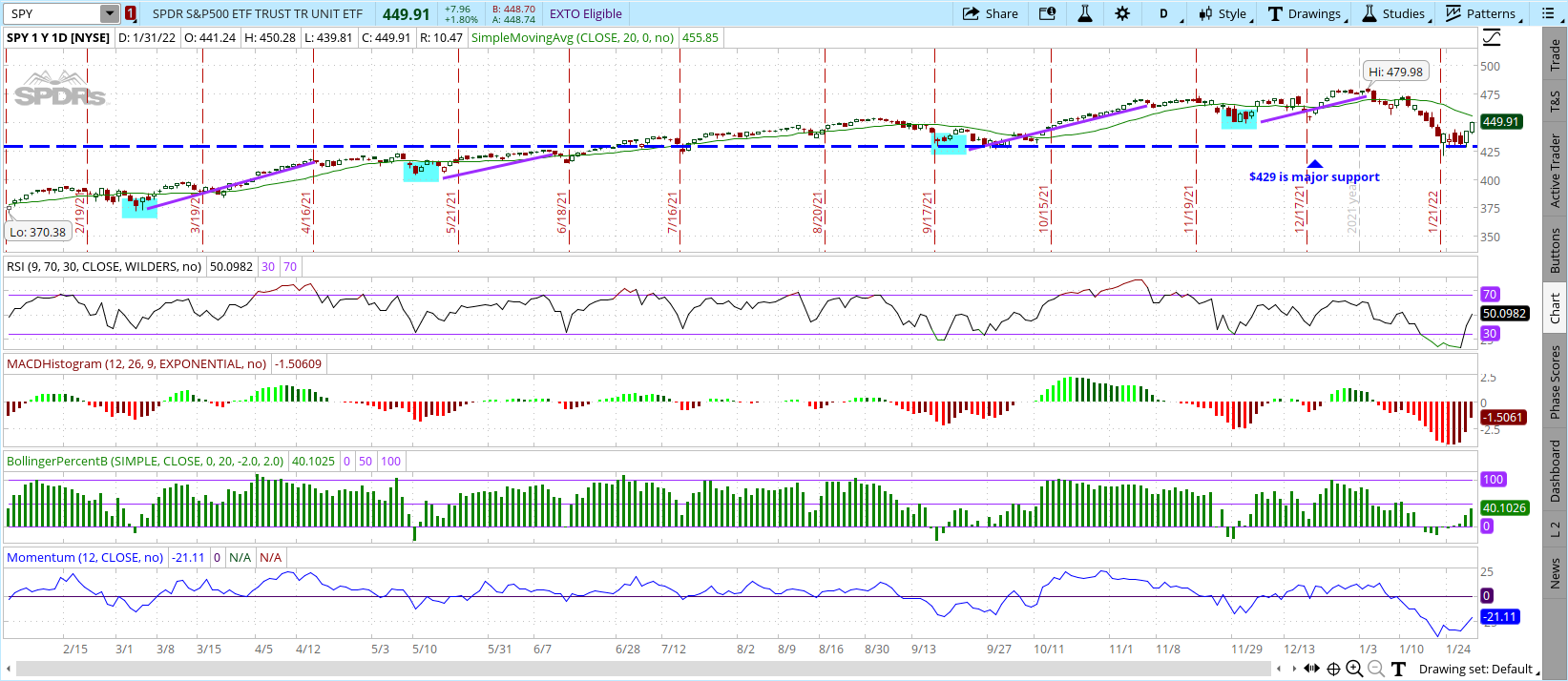The height and width of the screenshot is (681, 1568).
Task: Open the Style candlestick menu
Action: (1223, 13)
